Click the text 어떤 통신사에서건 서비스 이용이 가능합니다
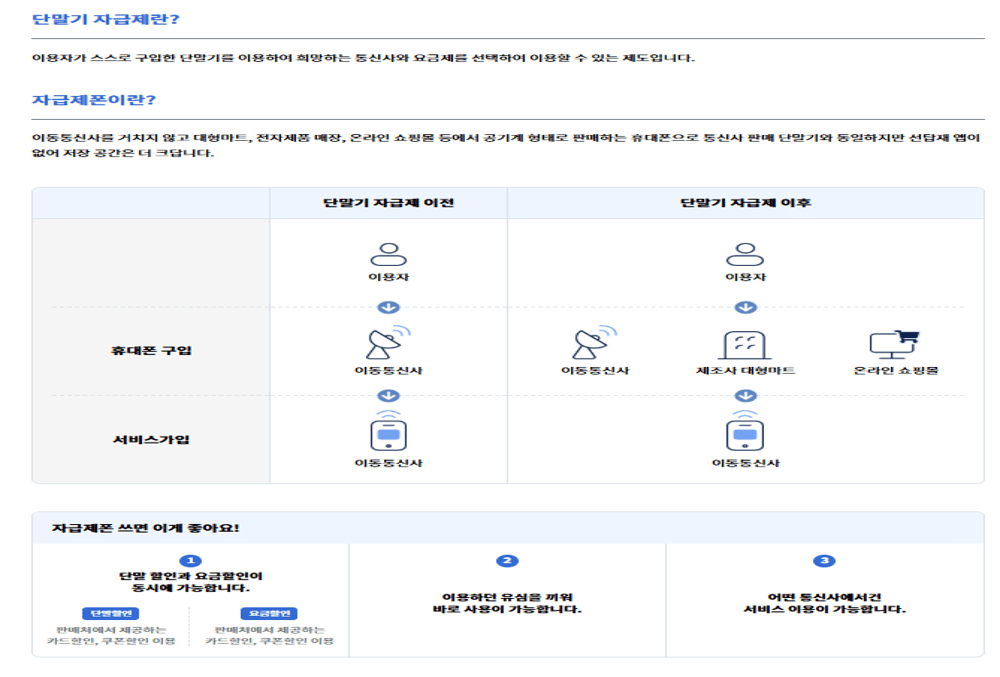 tap(824, 603)
